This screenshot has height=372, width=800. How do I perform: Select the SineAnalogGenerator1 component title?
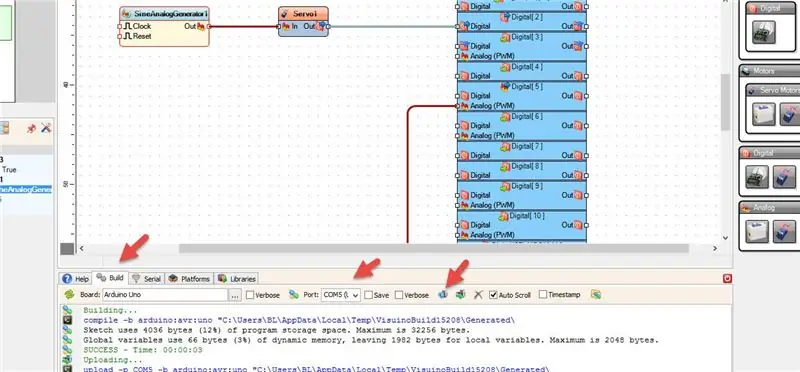point(164,14)
